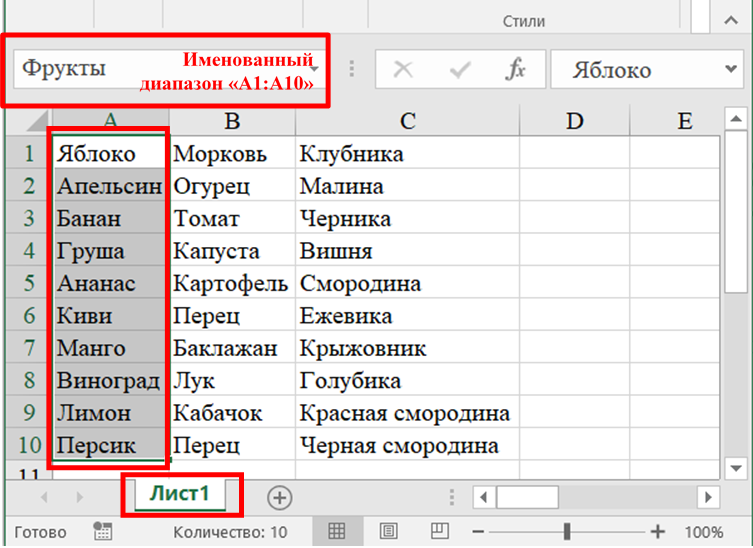753x548 pixels.
Task: Collapse the ribbon with the up chevron
Action: point(731,21)
